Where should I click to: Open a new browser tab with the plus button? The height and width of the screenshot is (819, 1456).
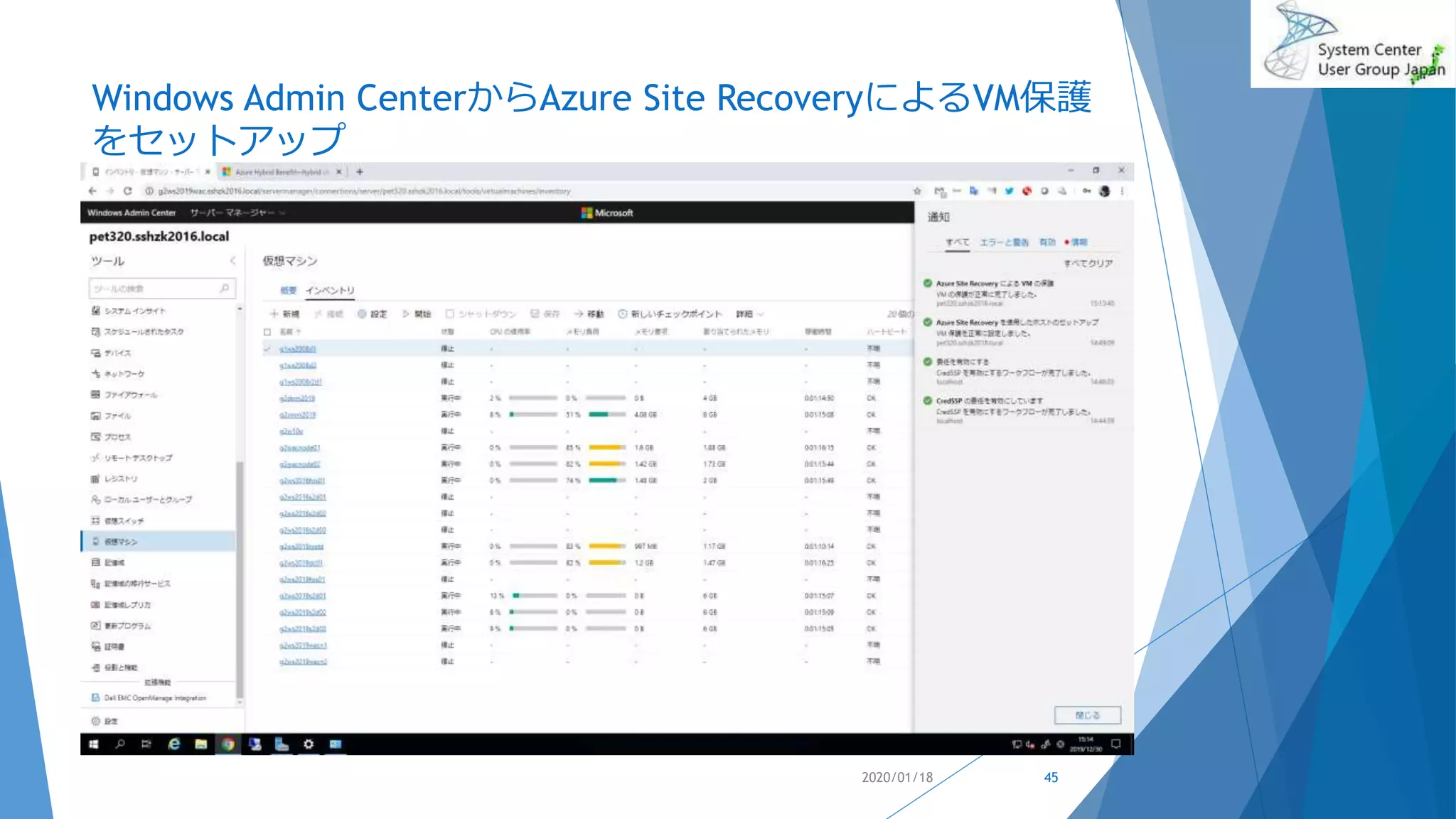pos(360,171)
